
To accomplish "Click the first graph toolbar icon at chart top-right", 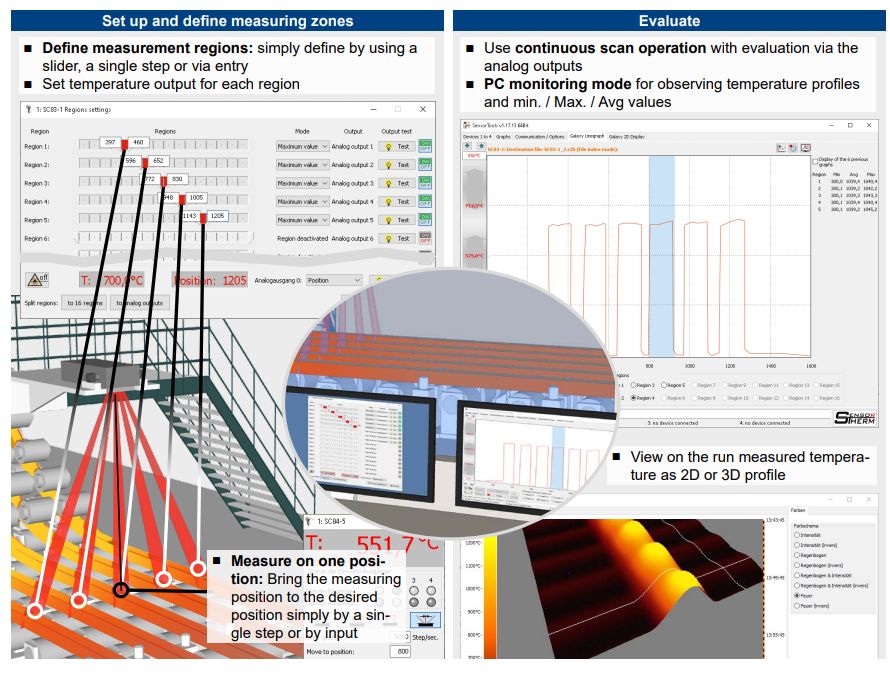I will [x=780, y=147].
